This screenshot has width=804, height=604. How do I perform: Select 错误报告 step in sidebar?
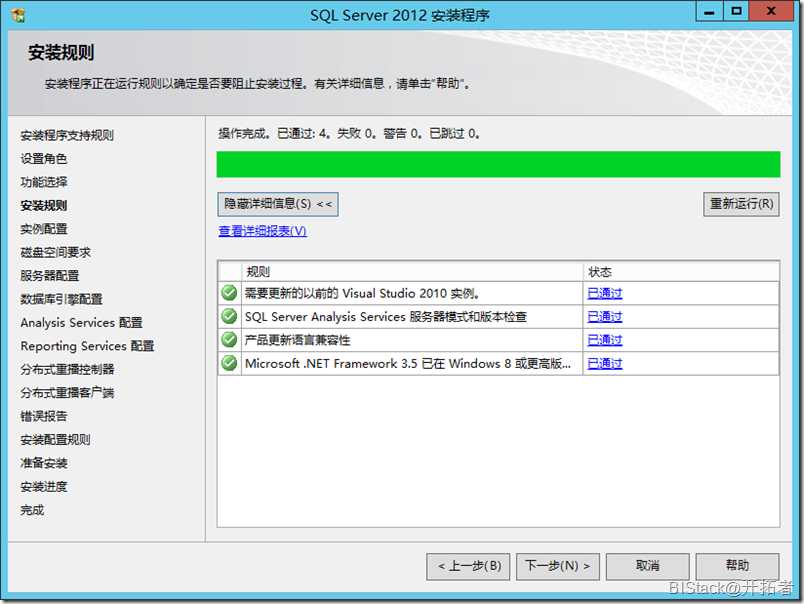(x=44, y=416)
